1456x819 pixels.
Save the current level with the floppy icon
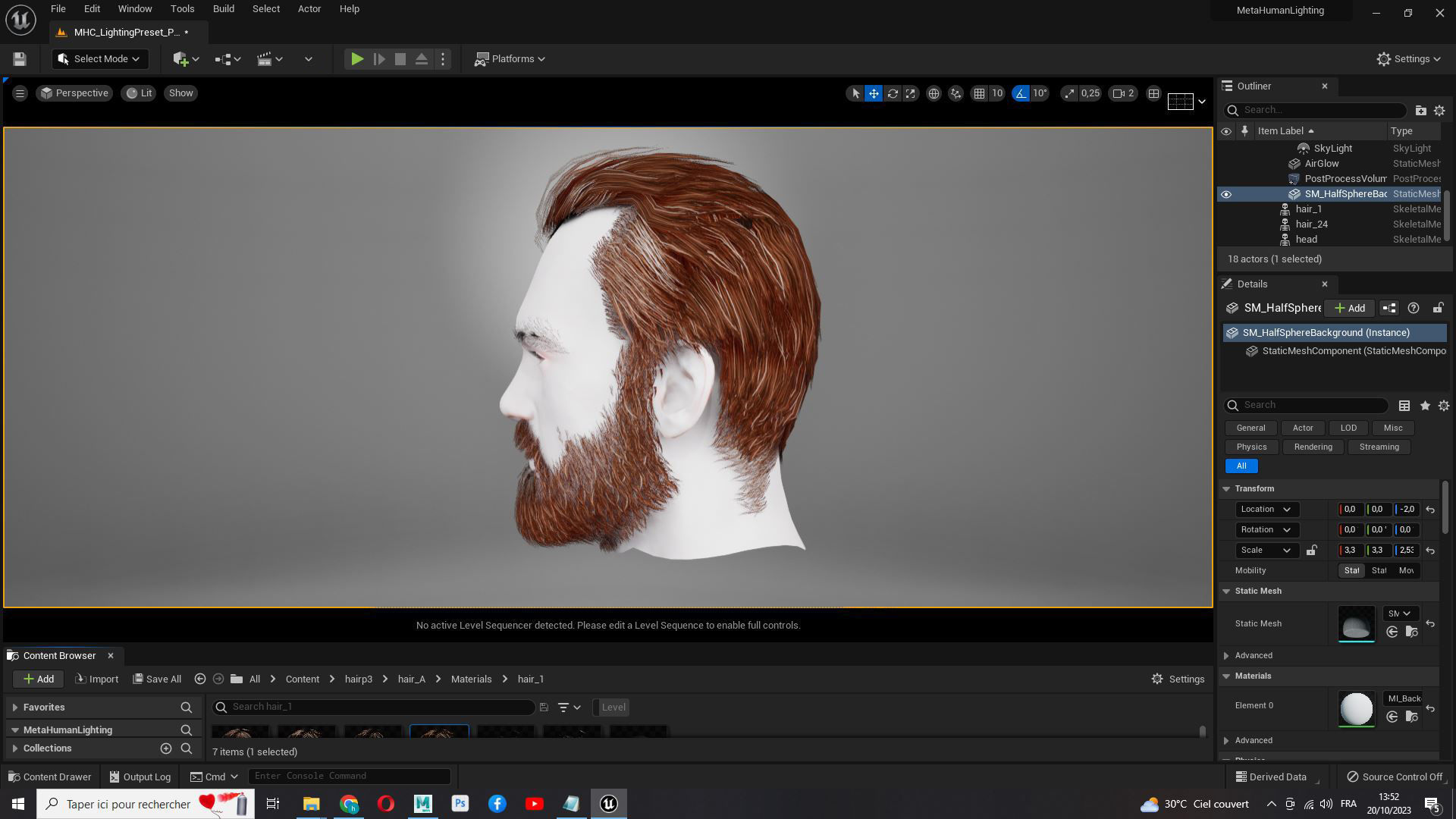click(x=20, y=59)
